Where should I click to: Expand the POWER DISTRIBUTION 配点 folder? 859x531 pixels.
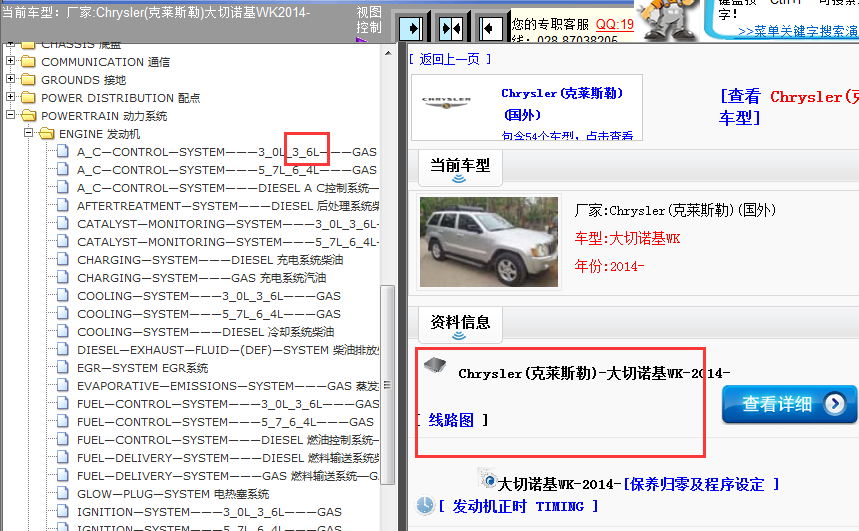(x=10, y=97)
